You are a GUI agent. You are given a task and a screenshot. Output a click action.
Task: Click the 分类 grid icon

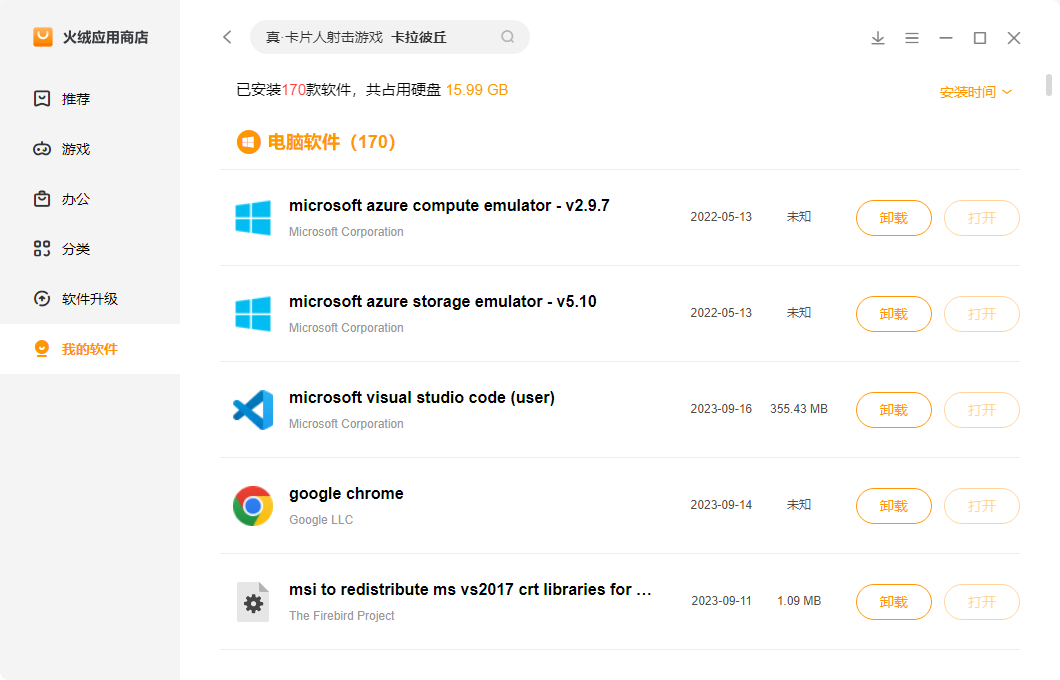click(42, 249)
